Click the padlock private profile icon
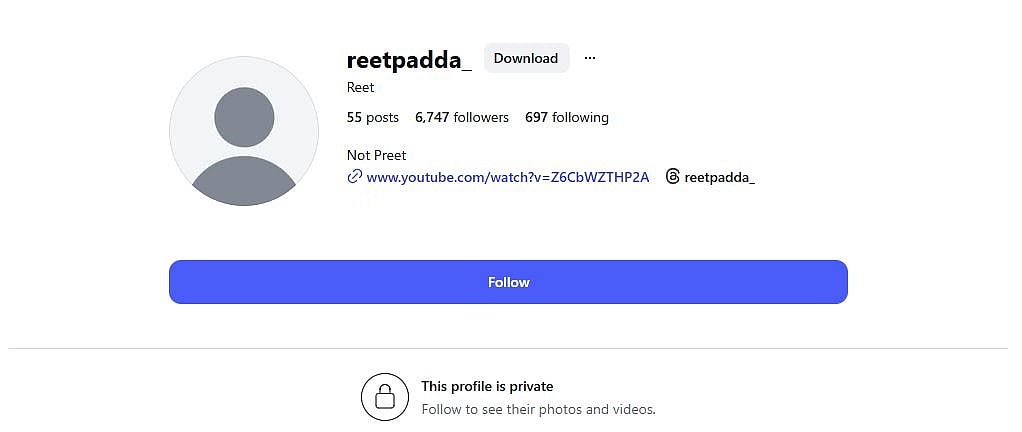1022x432 pixels. coord(385,397)
